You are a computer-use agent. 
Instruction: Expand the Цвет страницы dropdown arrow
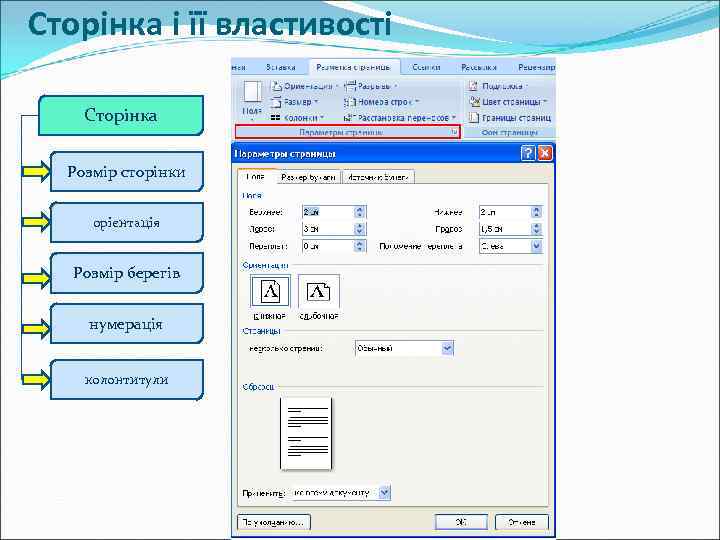(x=546, y=102)
